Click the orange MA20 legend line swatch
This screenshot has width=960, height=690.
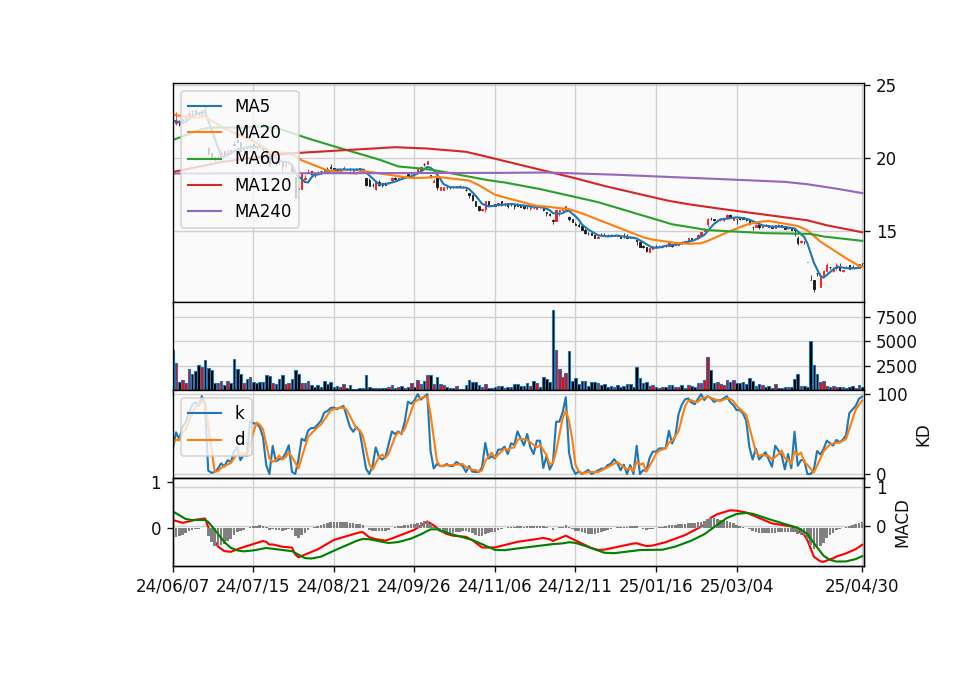pyautogui.click(x=204, y=132)
